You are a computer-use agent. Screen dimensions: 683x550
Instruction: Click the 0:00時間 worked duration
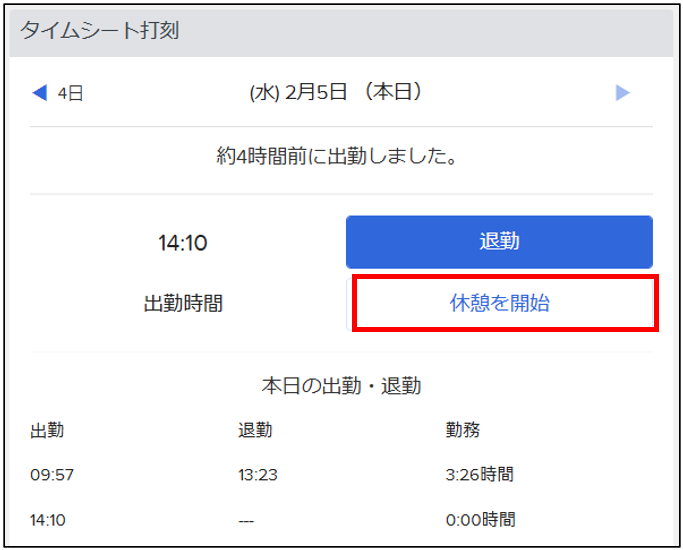[x=480, y=519]
